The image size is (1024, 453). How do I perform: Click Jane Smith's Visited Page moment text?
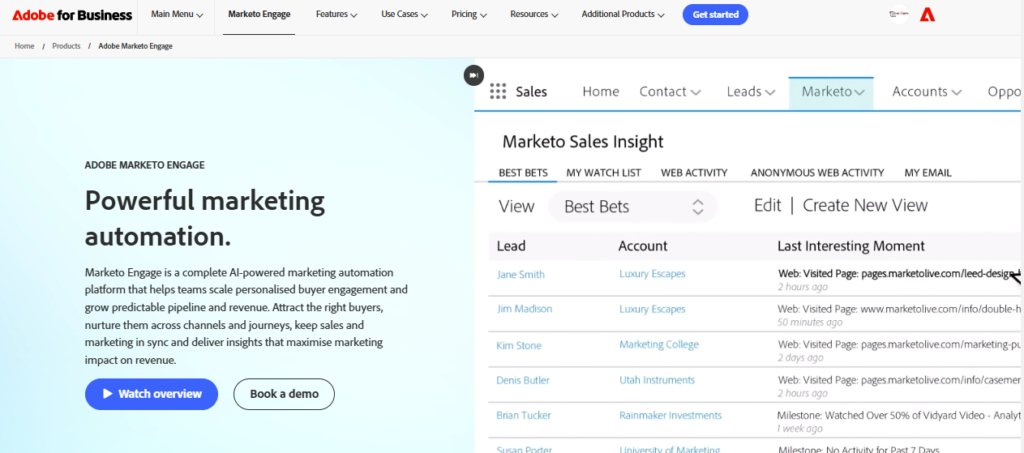coord(899,274)
